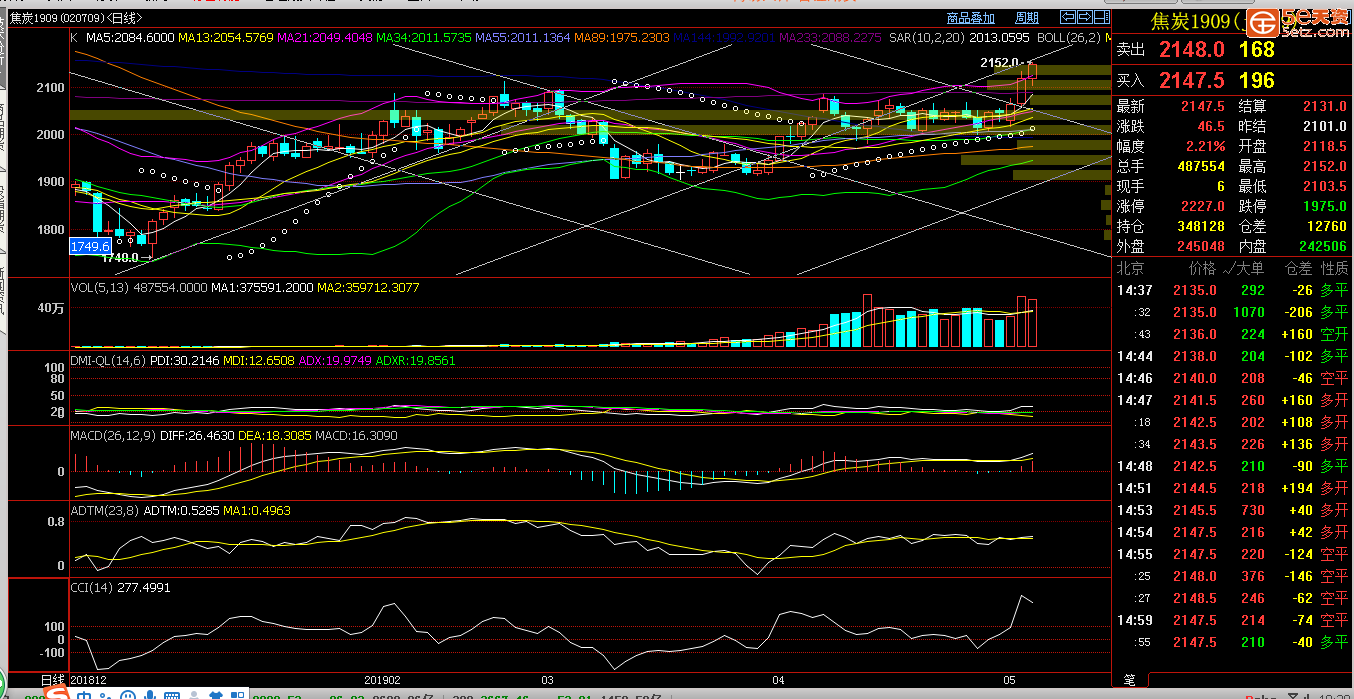Open the input method emoji face icon
Viewport: 1354px width, 699px height.
point(127,694)
